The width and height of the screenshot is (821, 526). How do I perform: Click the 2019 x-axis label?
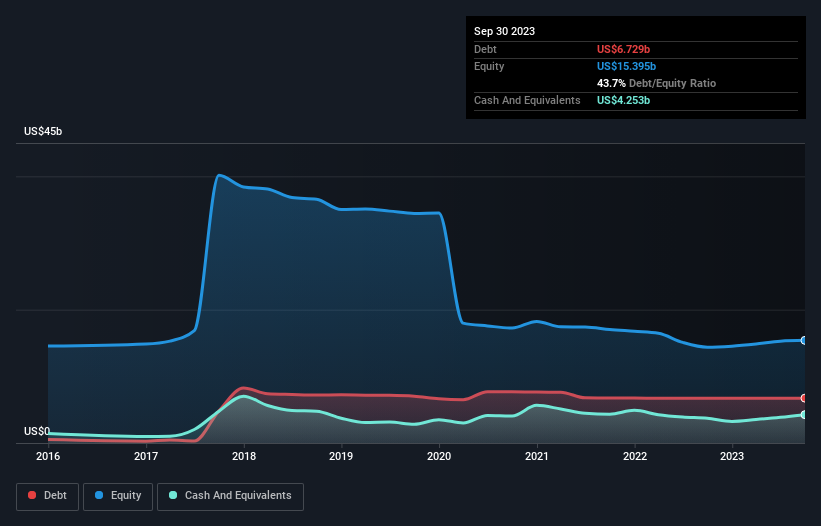tap(341, 456)
